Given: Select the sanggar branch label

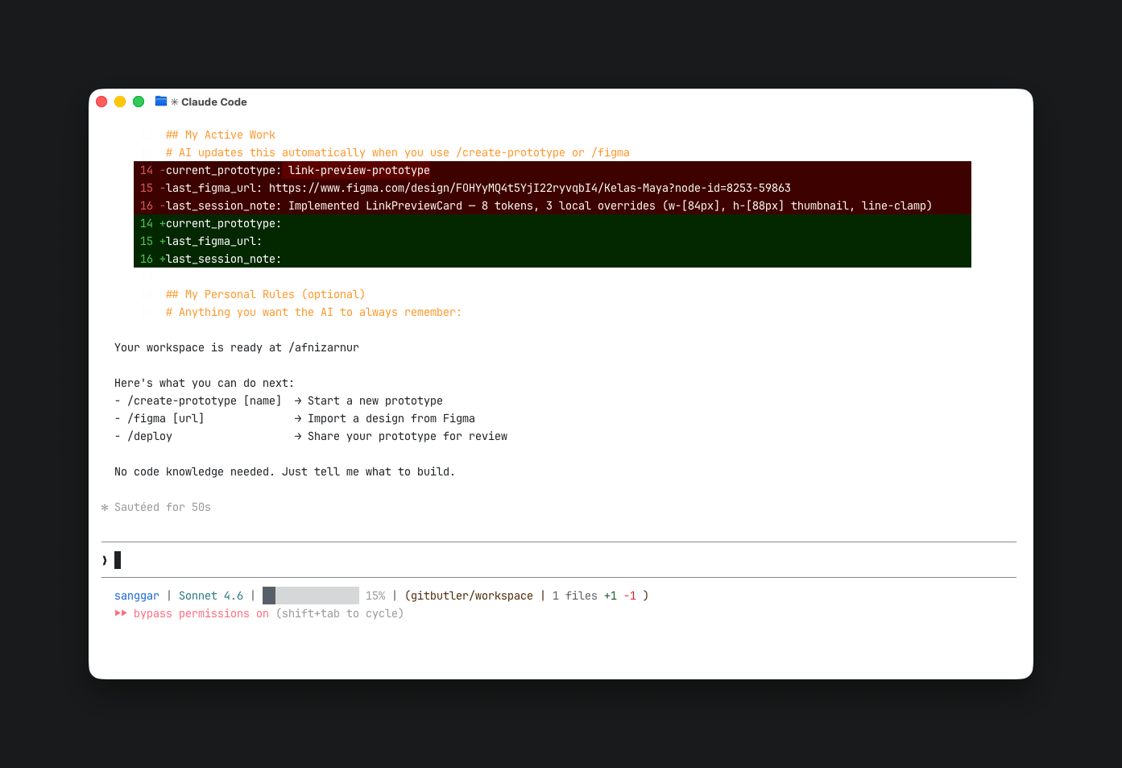Looking at the screenshot, I should [136, 595].
